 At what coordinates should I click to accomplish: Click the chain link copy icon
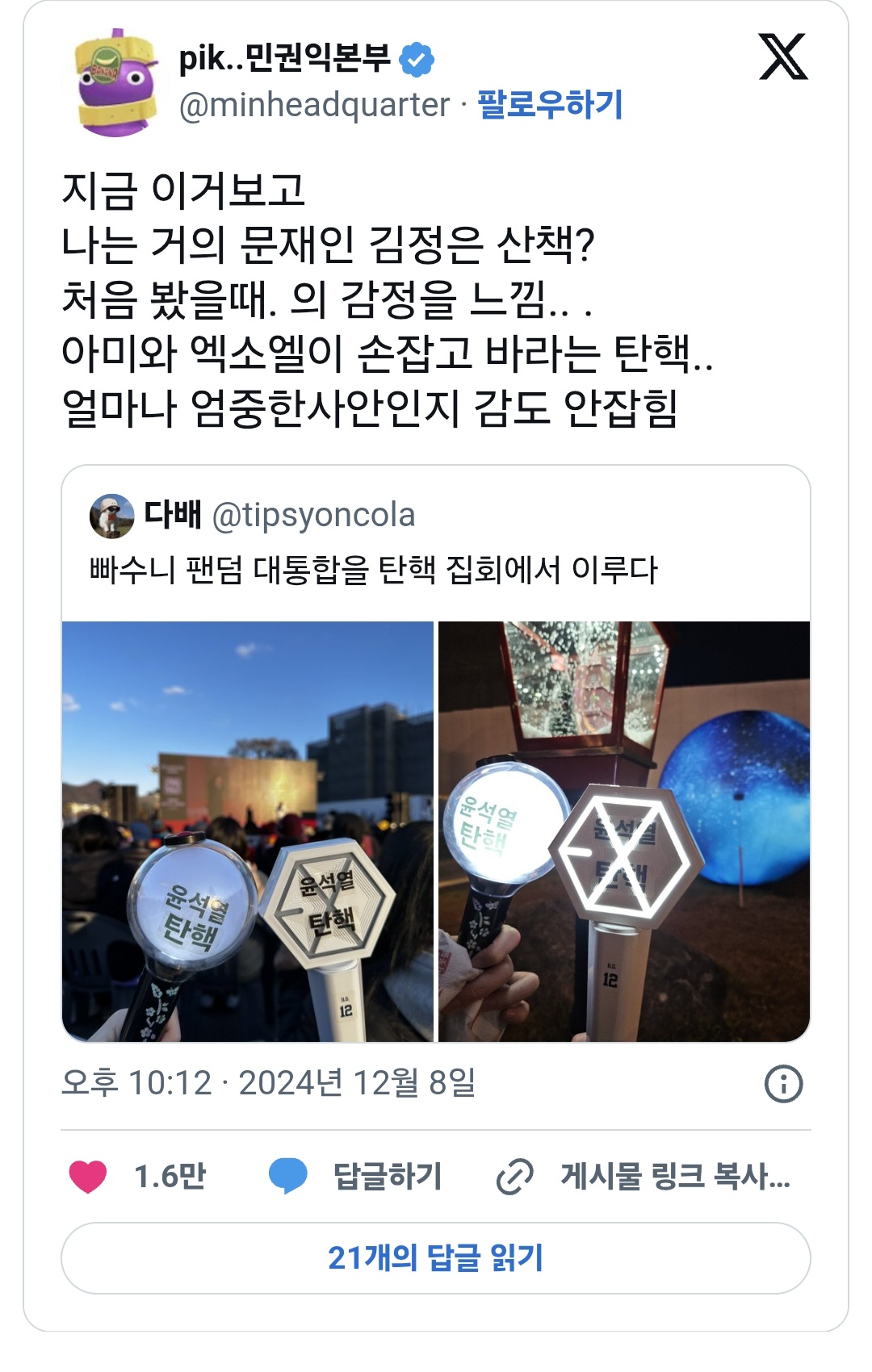(514, 1176)
